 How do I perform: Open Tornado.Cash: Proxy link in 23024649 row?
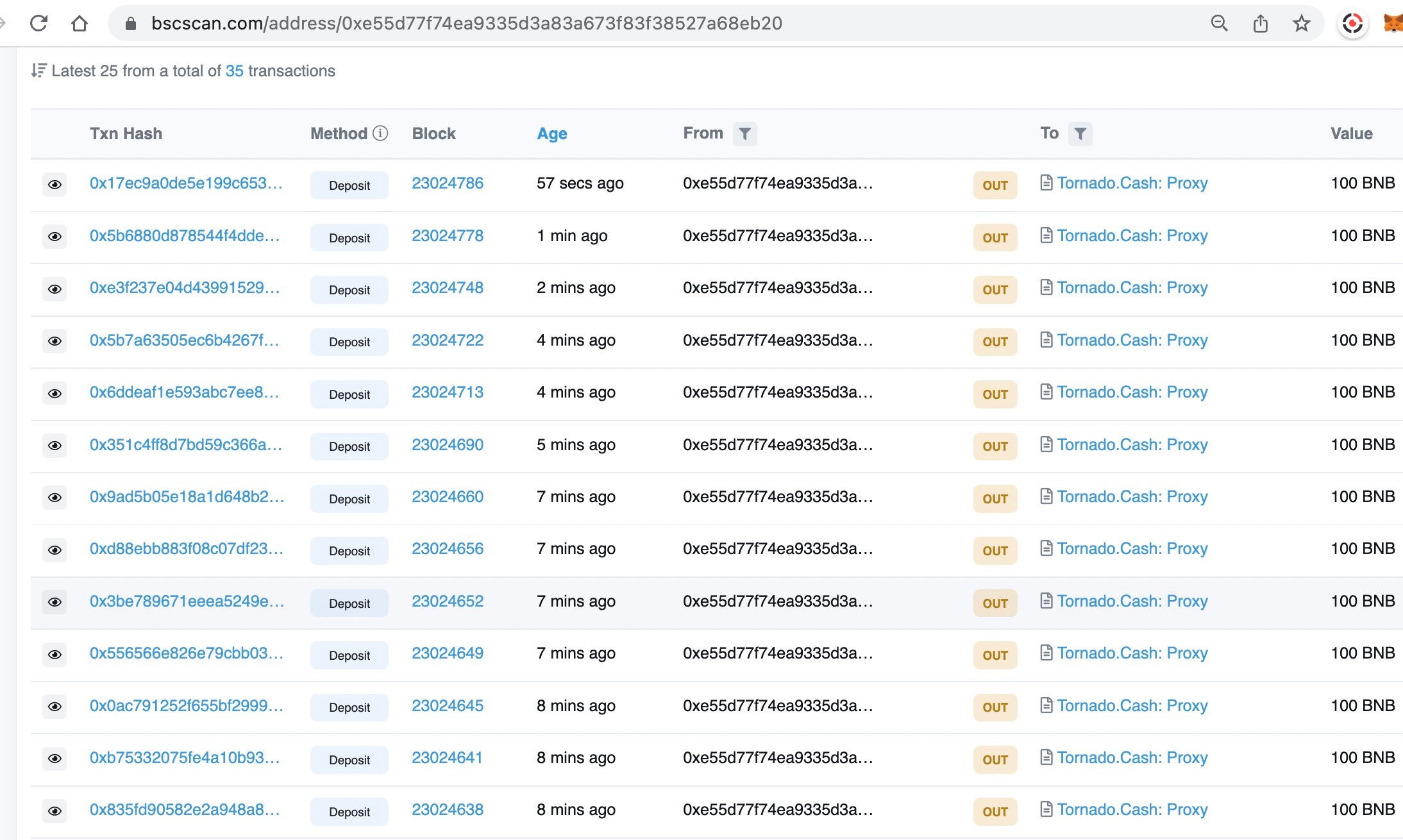pos(1132,653)
